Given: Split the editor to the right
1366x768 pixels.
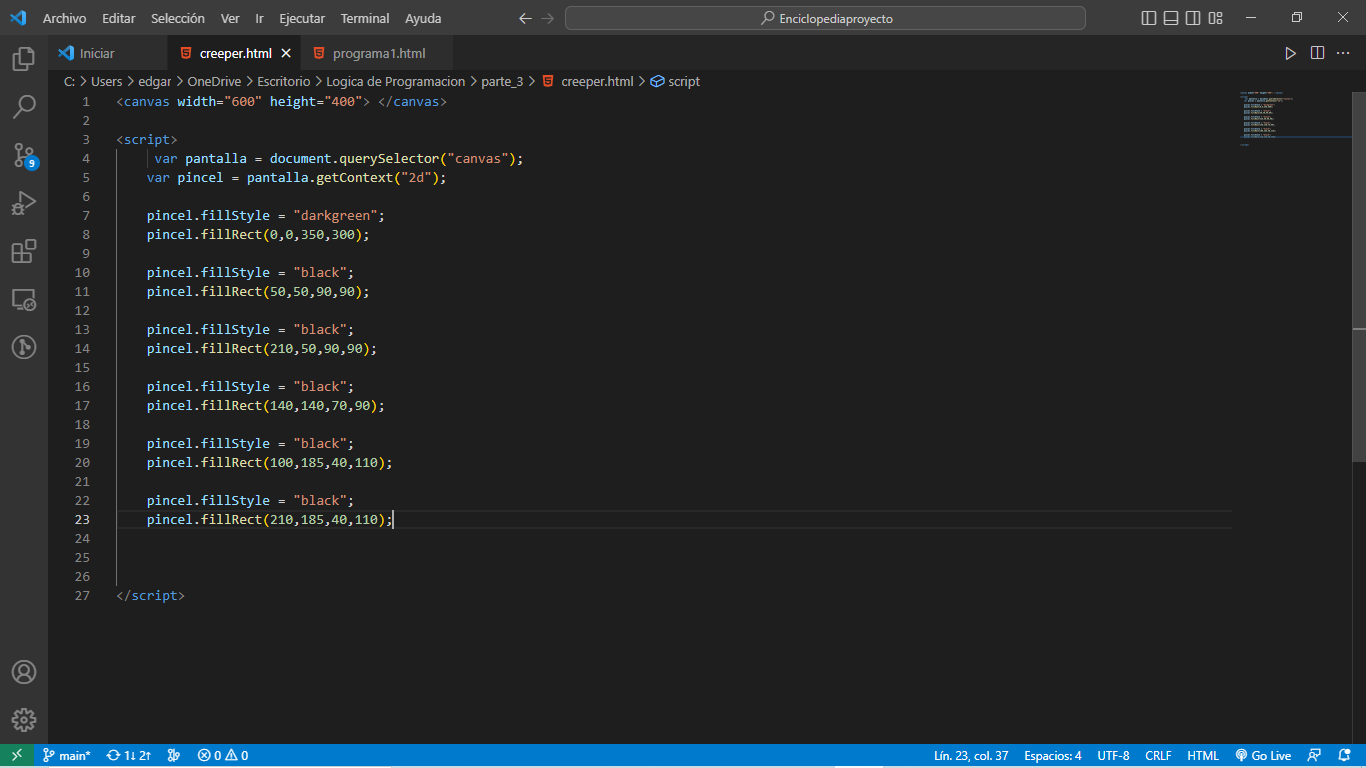Looking at the screenshot, I should tap(1317, 53).
